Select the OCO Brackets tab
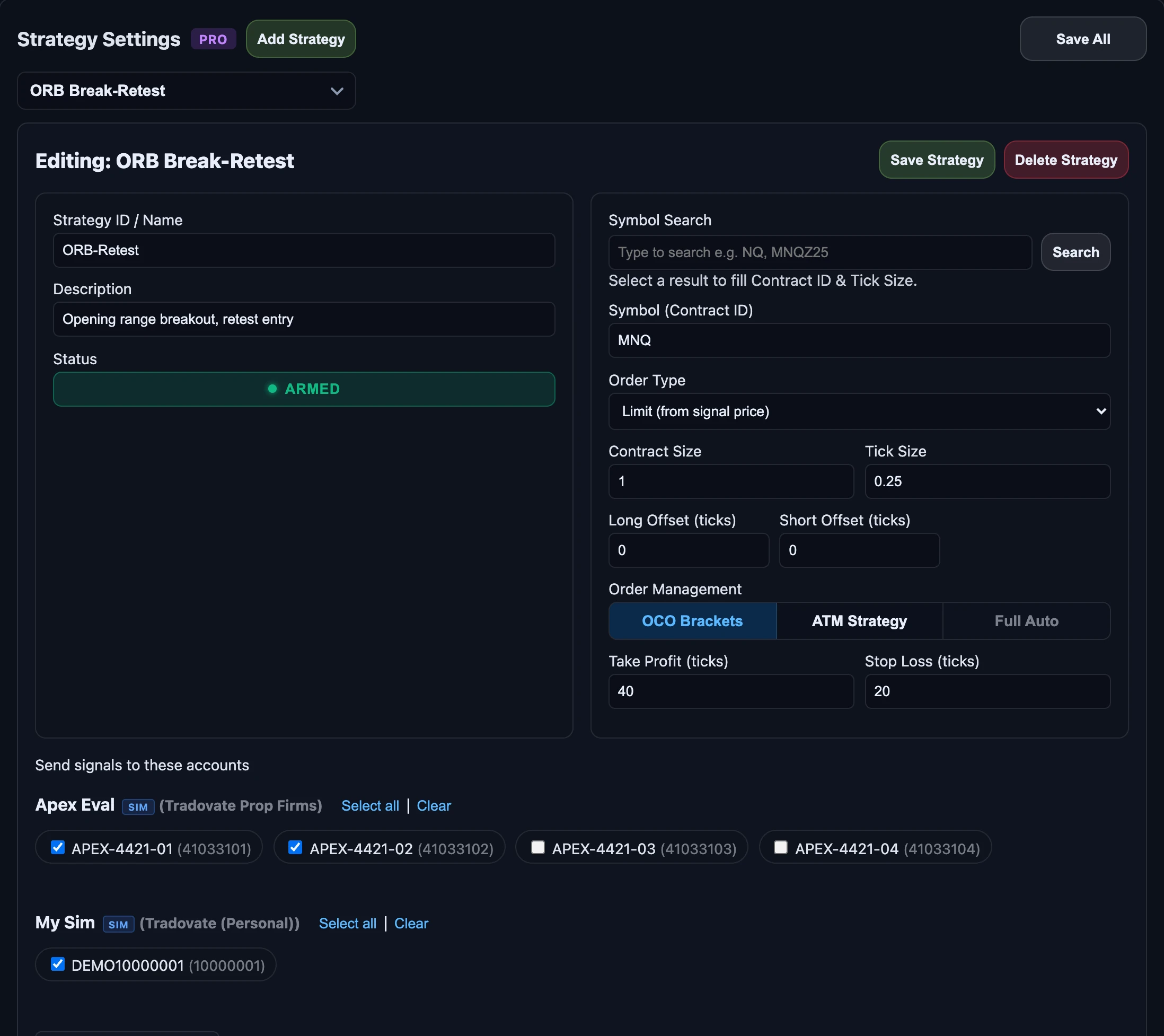This screenshot has width=1164, height=1036. click(x=692, y=621)
